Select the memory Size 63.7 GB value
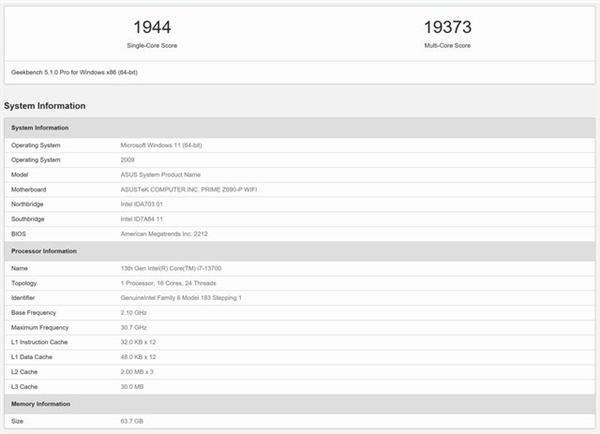The width and height of the screenshot is (600, 434). pyautogui.click(x=132, y=421)
